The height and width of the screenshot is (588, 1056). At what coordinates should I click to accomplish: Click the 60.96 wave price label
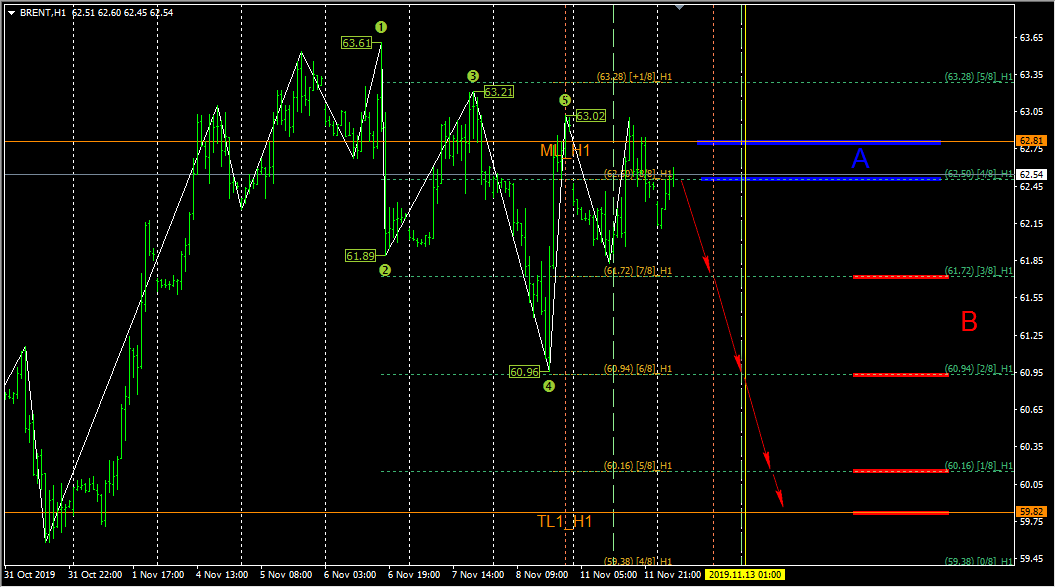(525, 372)
